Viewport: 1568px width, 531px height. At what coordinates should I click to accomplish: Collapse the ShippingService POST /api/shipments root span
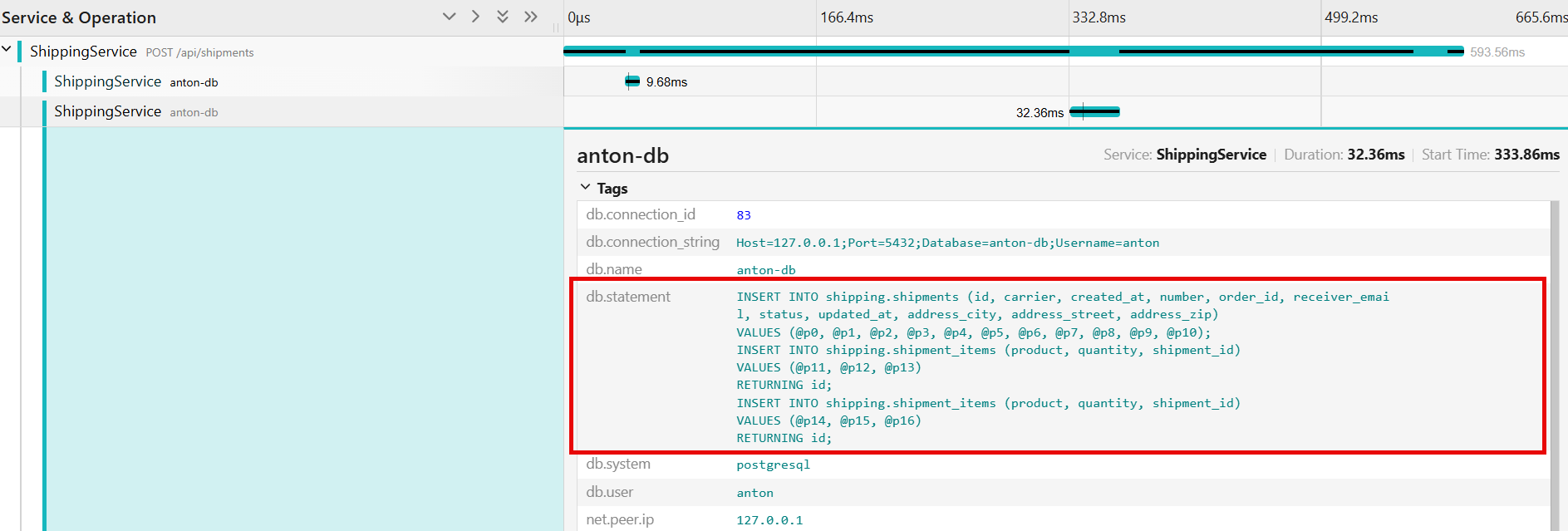click(7, 49)
